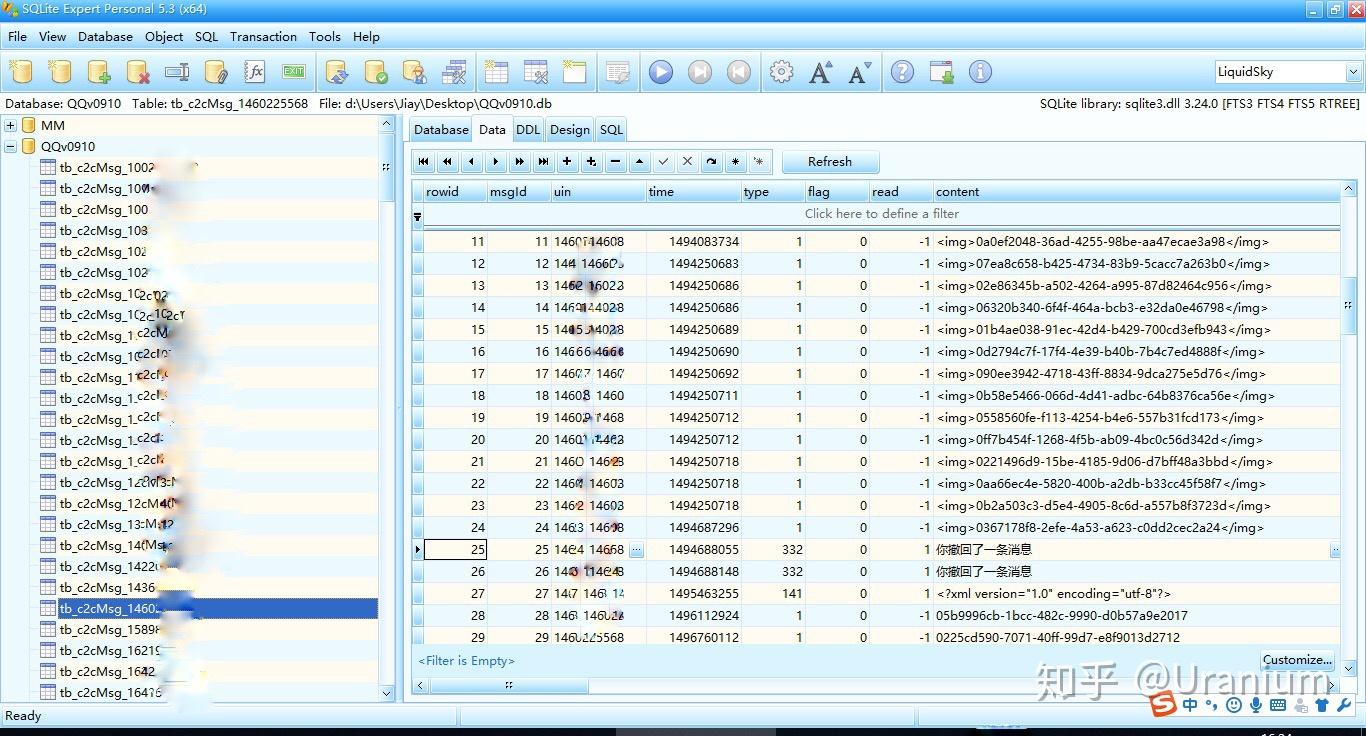
Task: Click the save bookmark asterisk button
Action: 735,161
